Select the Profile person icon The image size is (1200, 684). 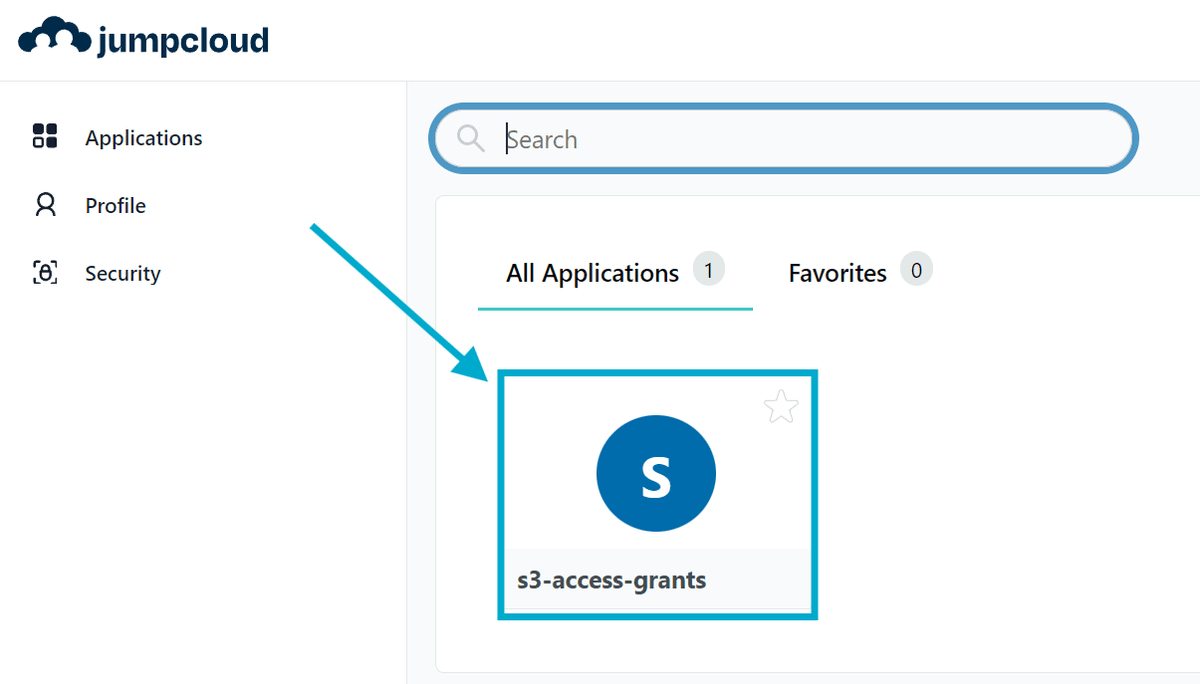[44, 205]
